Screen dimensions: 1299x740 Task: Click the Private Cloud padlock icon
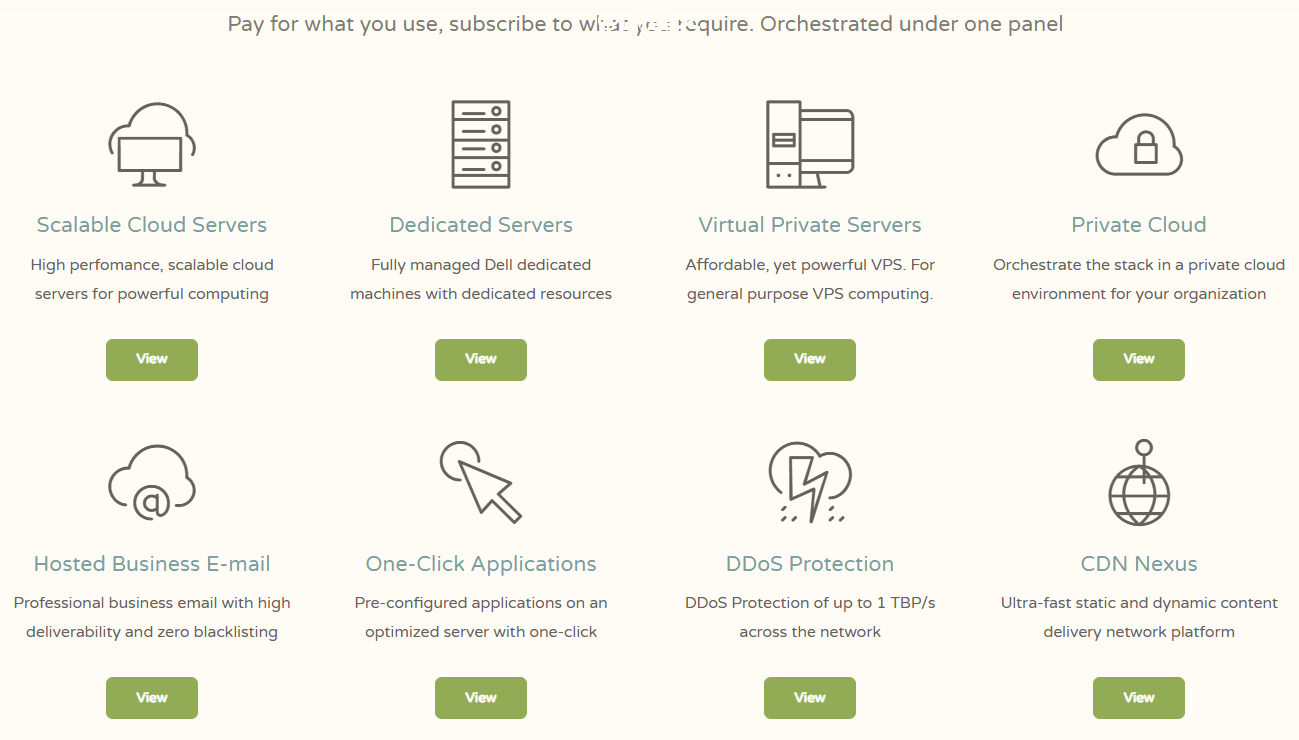1139,147
